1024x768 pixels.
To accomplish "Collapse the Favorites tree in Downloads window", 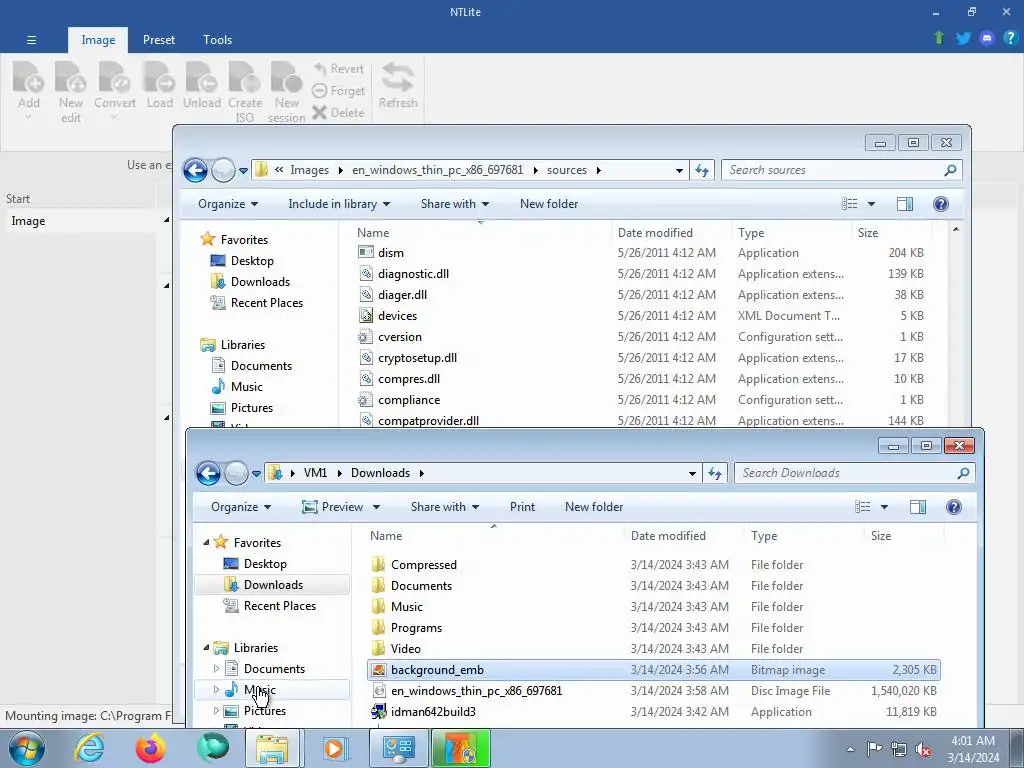I will click(206, 542).
